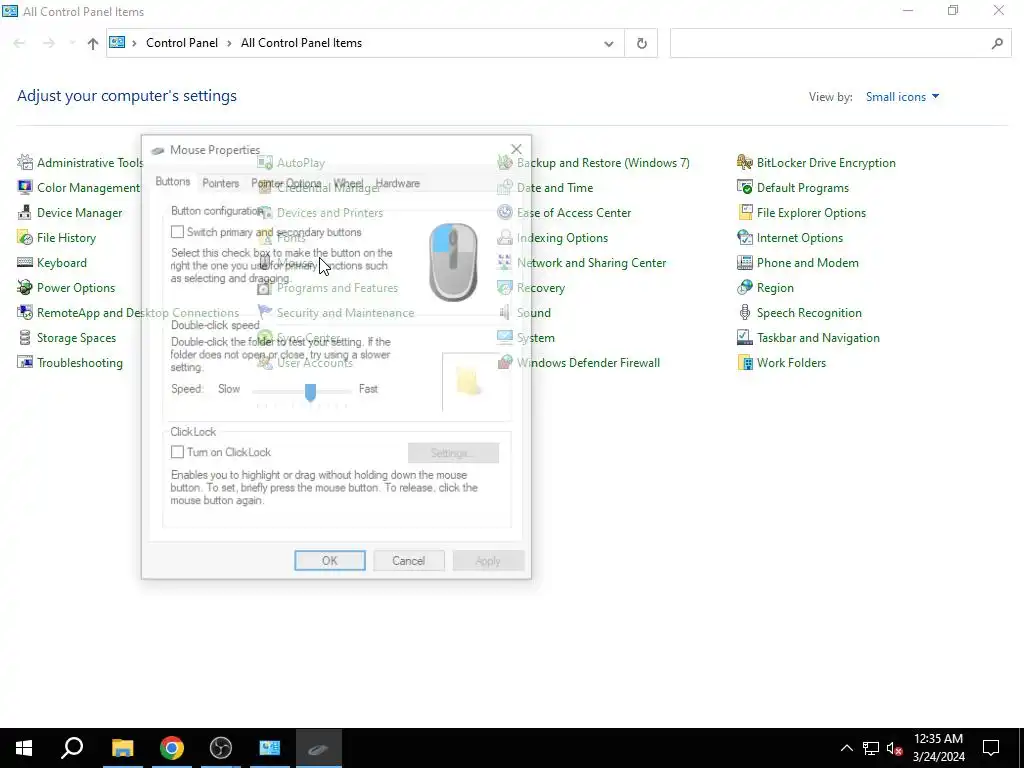Close the Mouse Properties dialog
The image size is (1024, 768).
(516, 150)
